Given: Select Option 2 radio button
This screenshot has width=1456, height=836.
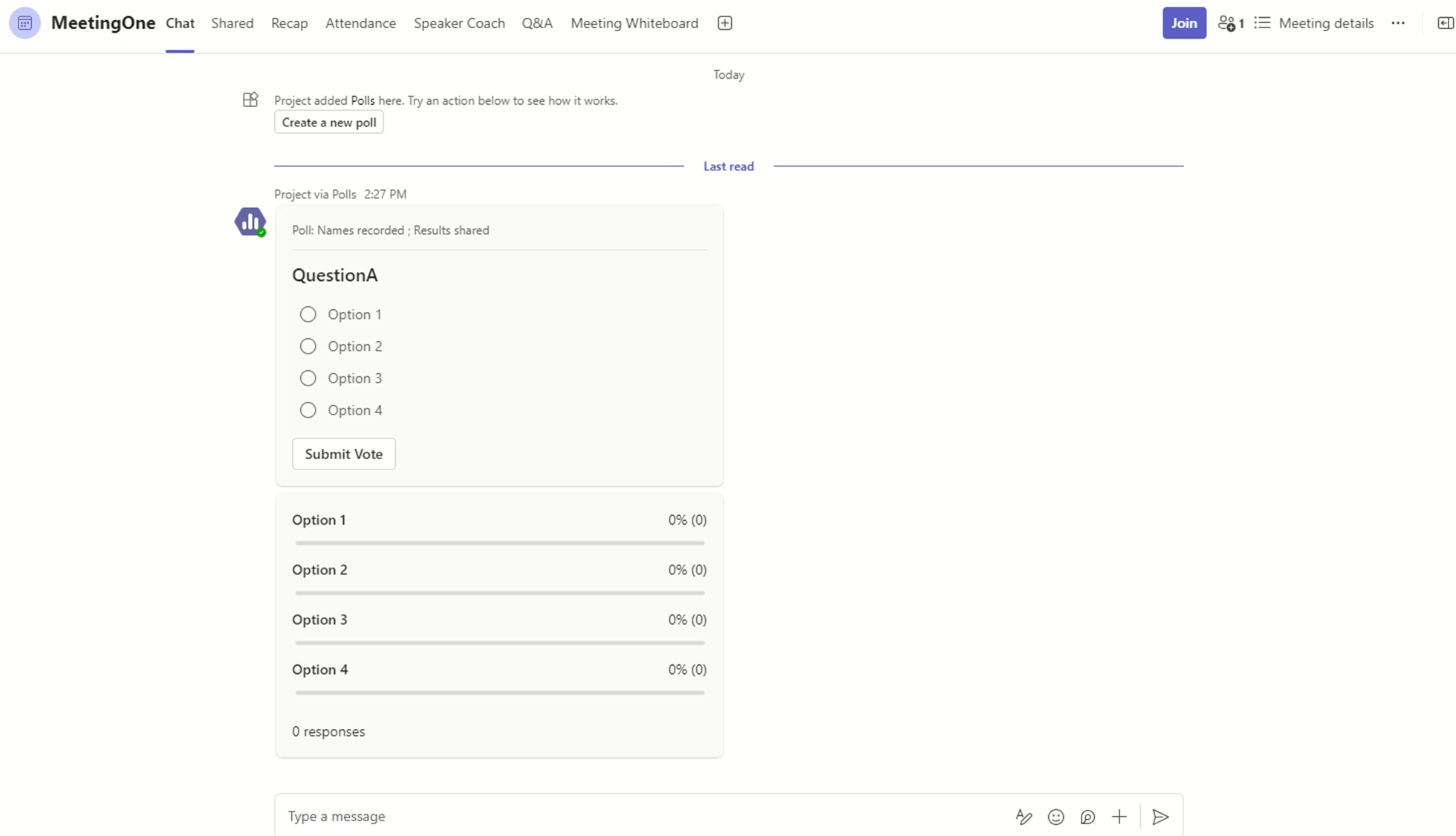Looking at the screenshot, I should coord(308,346).
